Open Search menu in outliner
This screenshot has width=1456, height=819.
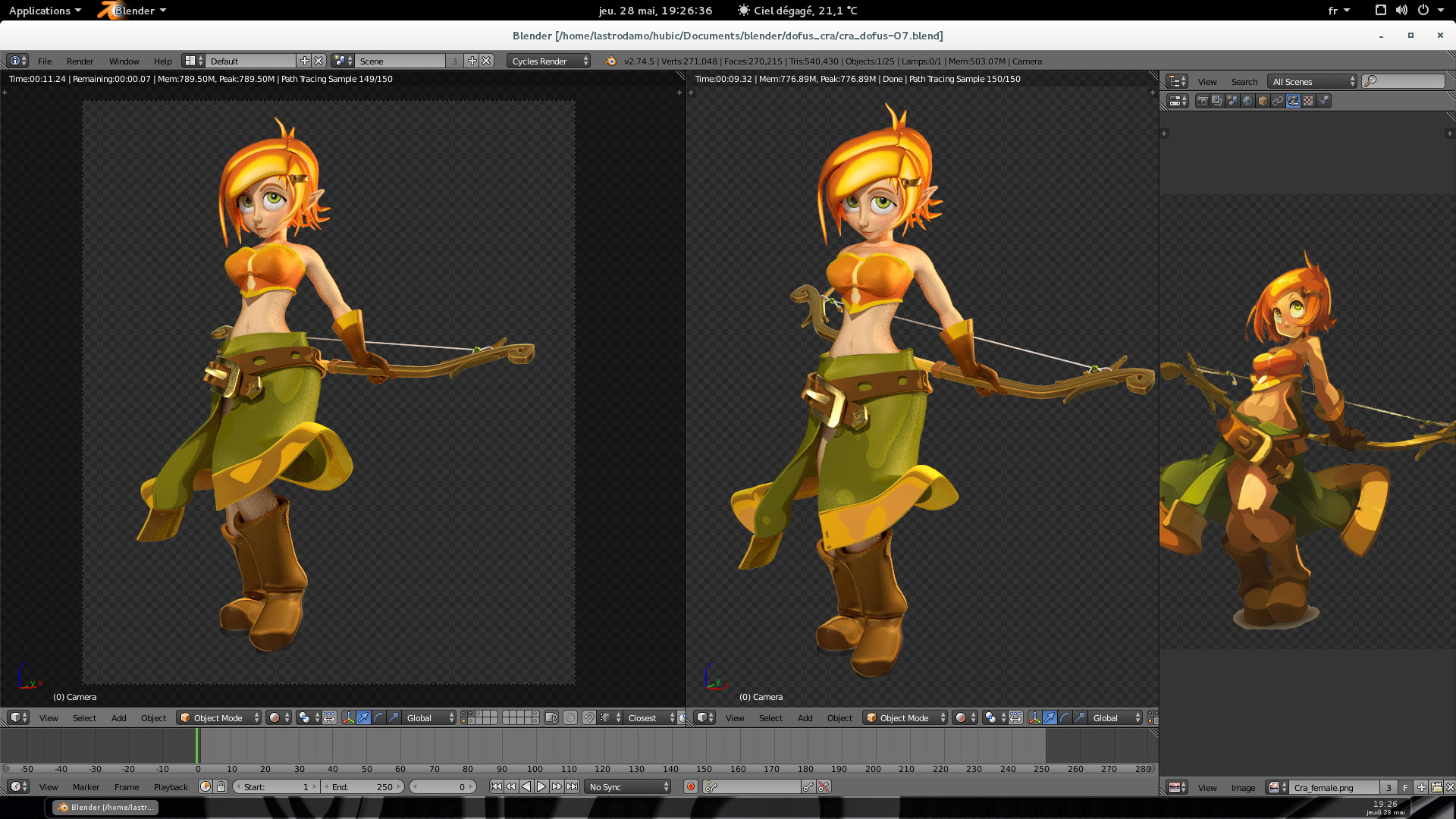pyautogui.click(x=1244, y=82)
